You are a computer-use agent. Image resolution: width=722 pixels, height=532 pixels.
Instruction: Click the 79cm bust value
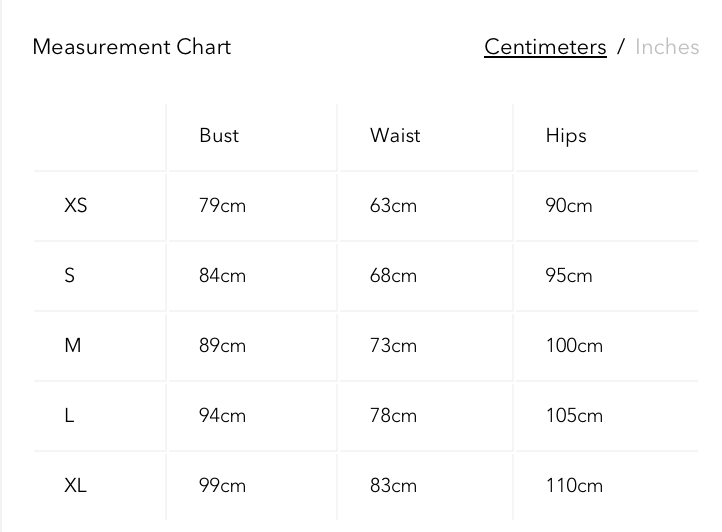222,206
